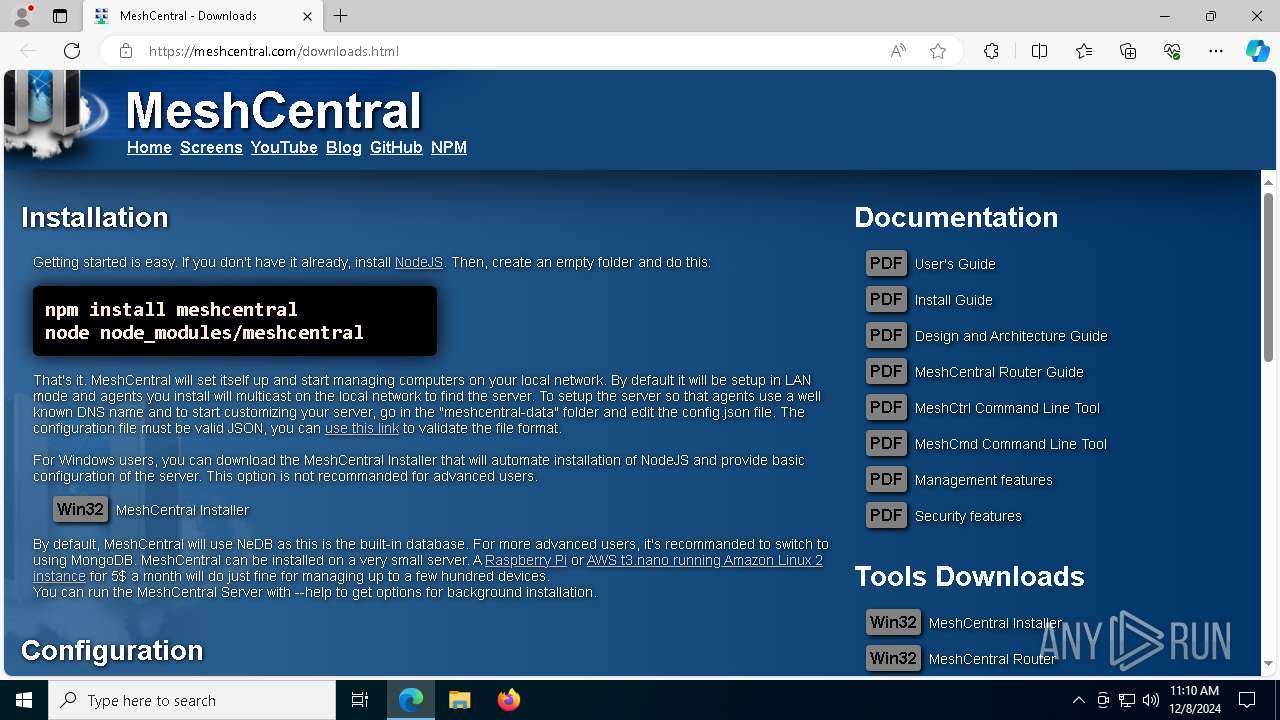
Task: Click the 'Configuration' heading
Action: click(x=112, y=650)
